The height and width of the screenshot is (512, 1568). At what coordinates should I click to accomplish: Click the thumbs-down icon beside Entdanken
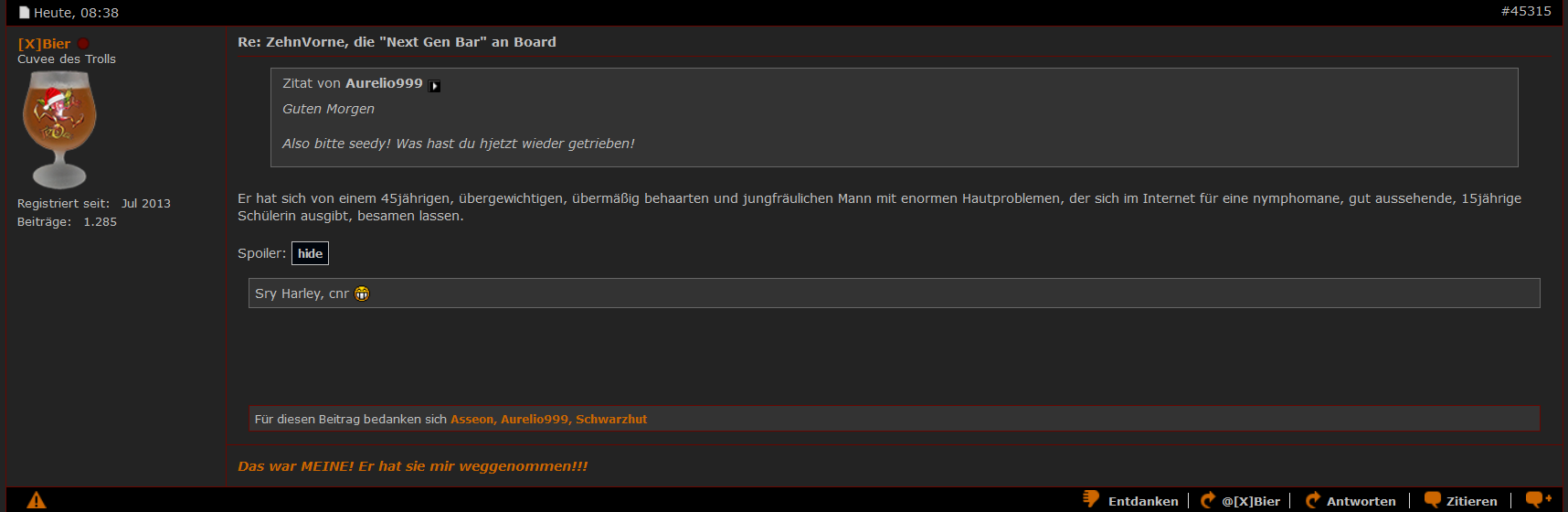(x=1091, y=499)
